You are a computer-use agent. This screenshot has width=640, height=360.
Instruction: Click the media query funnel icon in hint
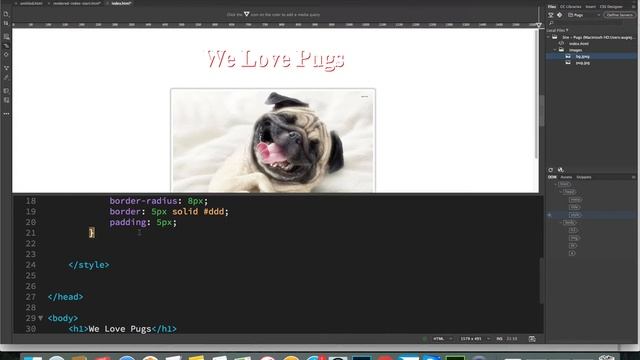coord(247,14)
